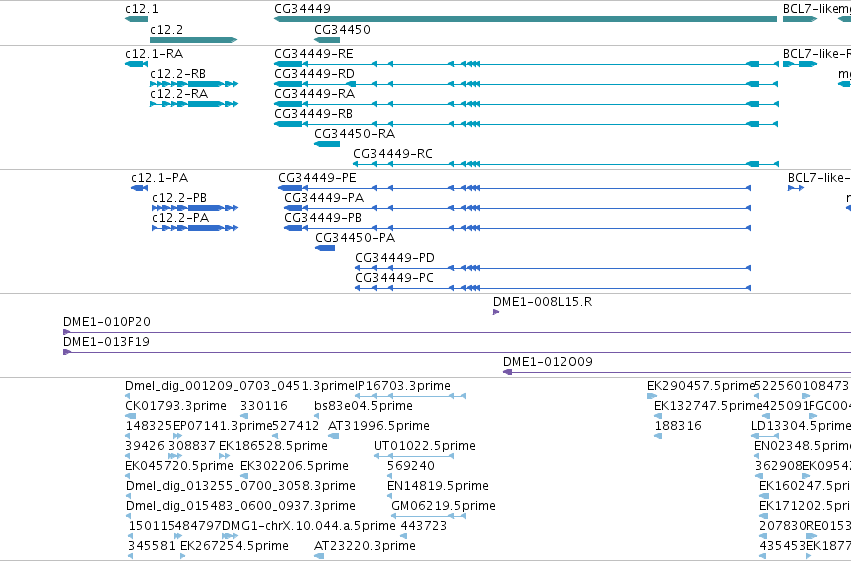Select transcript c12.2-RA
Screen dimensions: 851x561
[x=194, y=104]
